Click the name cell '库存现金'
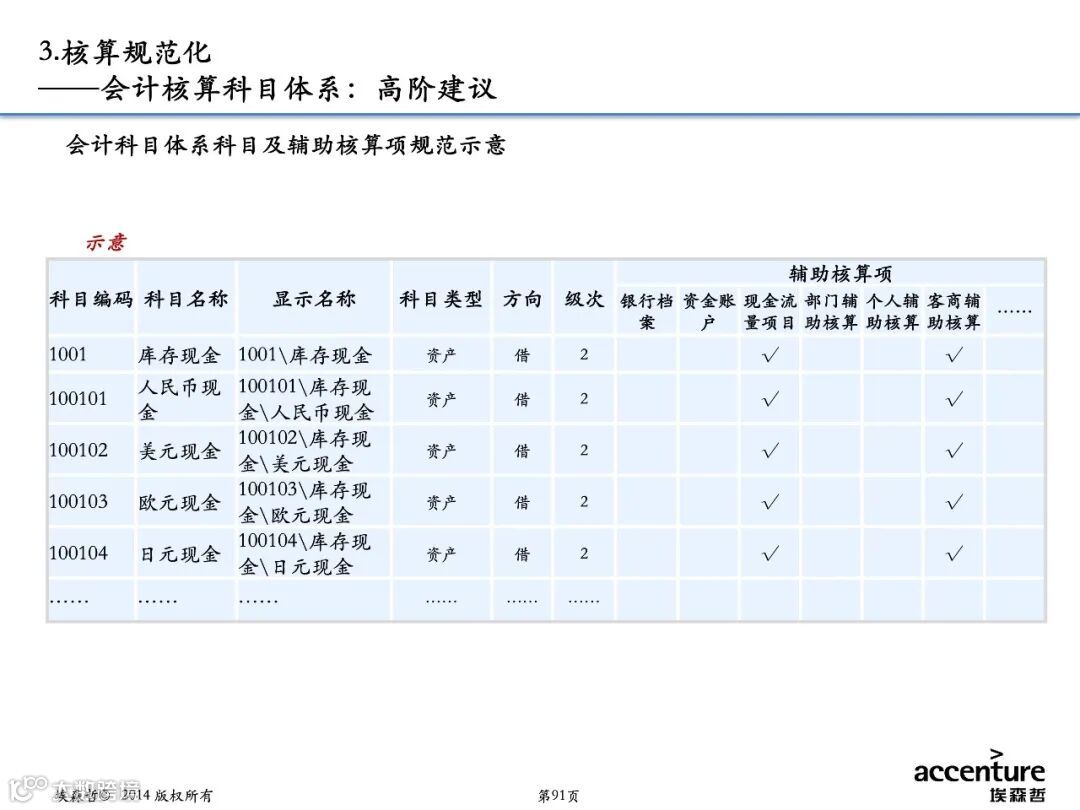1080x810 pixels. 179,355
